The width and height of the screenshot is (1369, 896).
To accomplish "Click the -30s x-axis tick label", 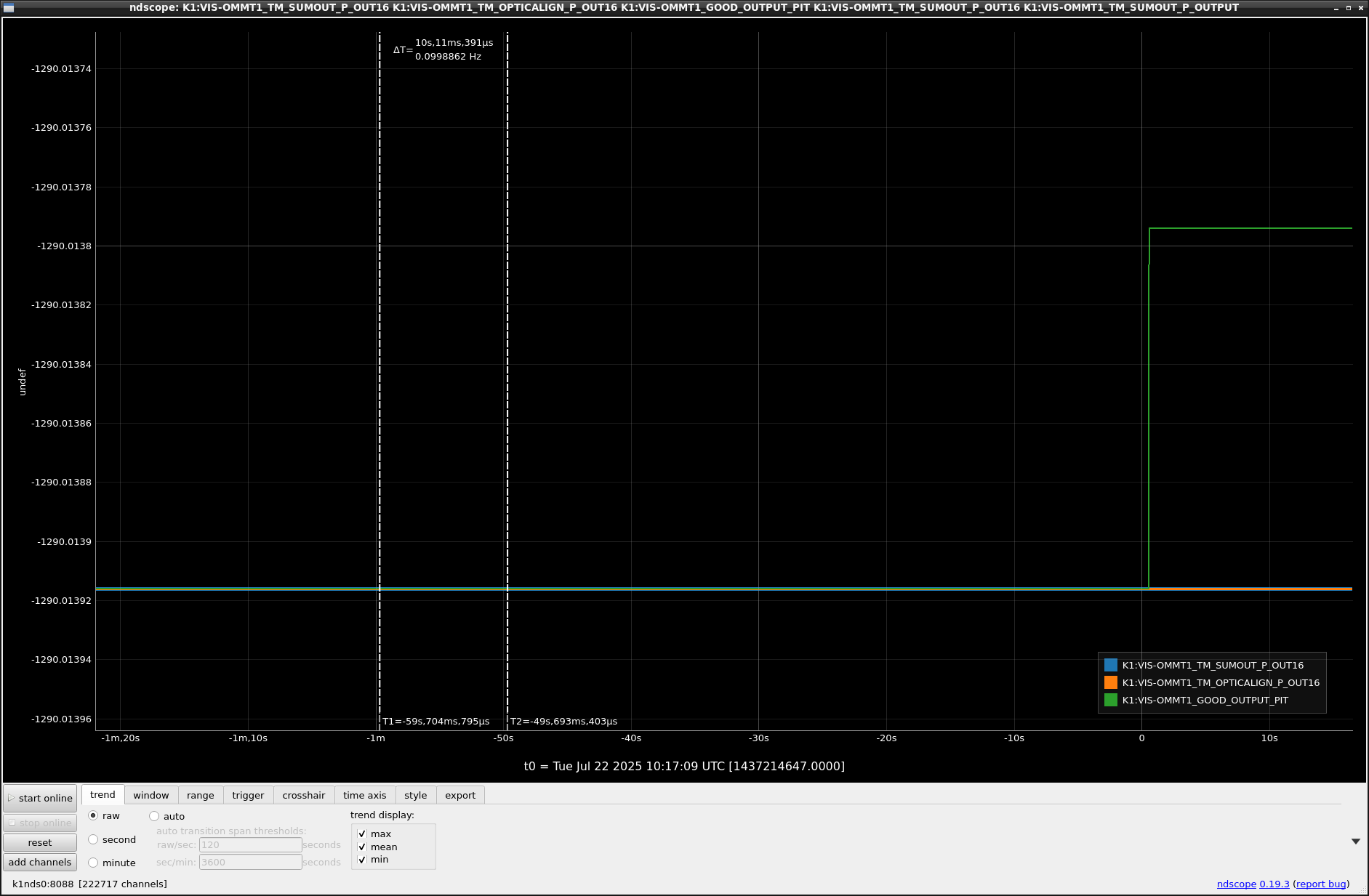I will tap(758, 738).
